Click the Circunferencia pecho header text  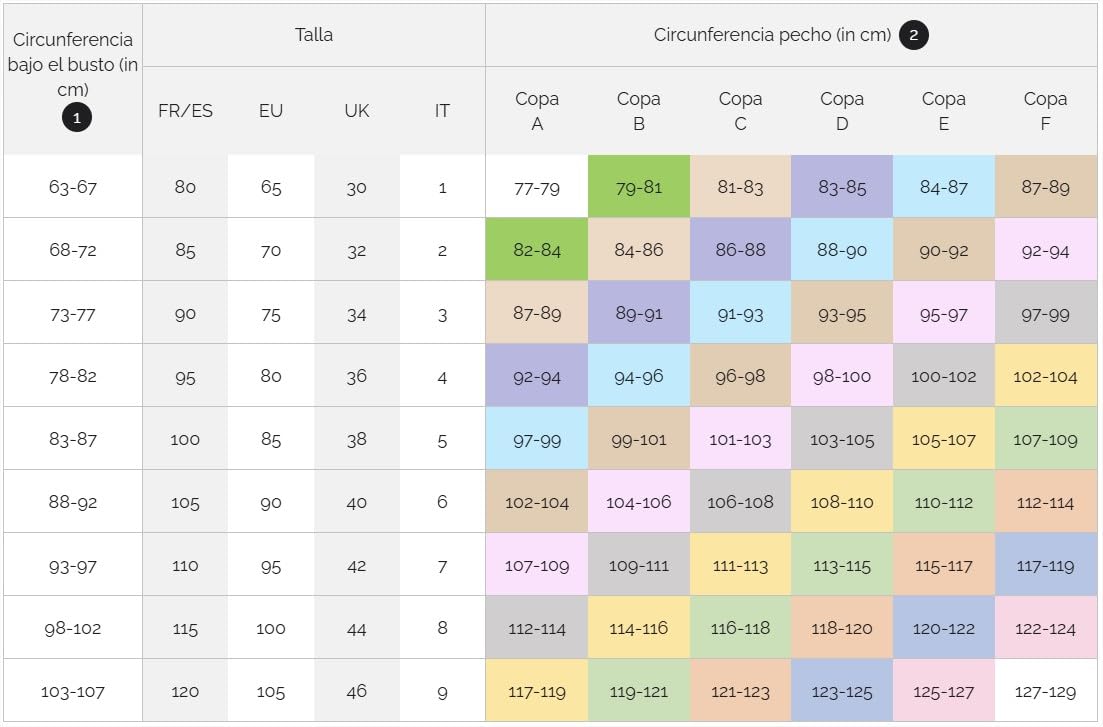pos(771,35)
